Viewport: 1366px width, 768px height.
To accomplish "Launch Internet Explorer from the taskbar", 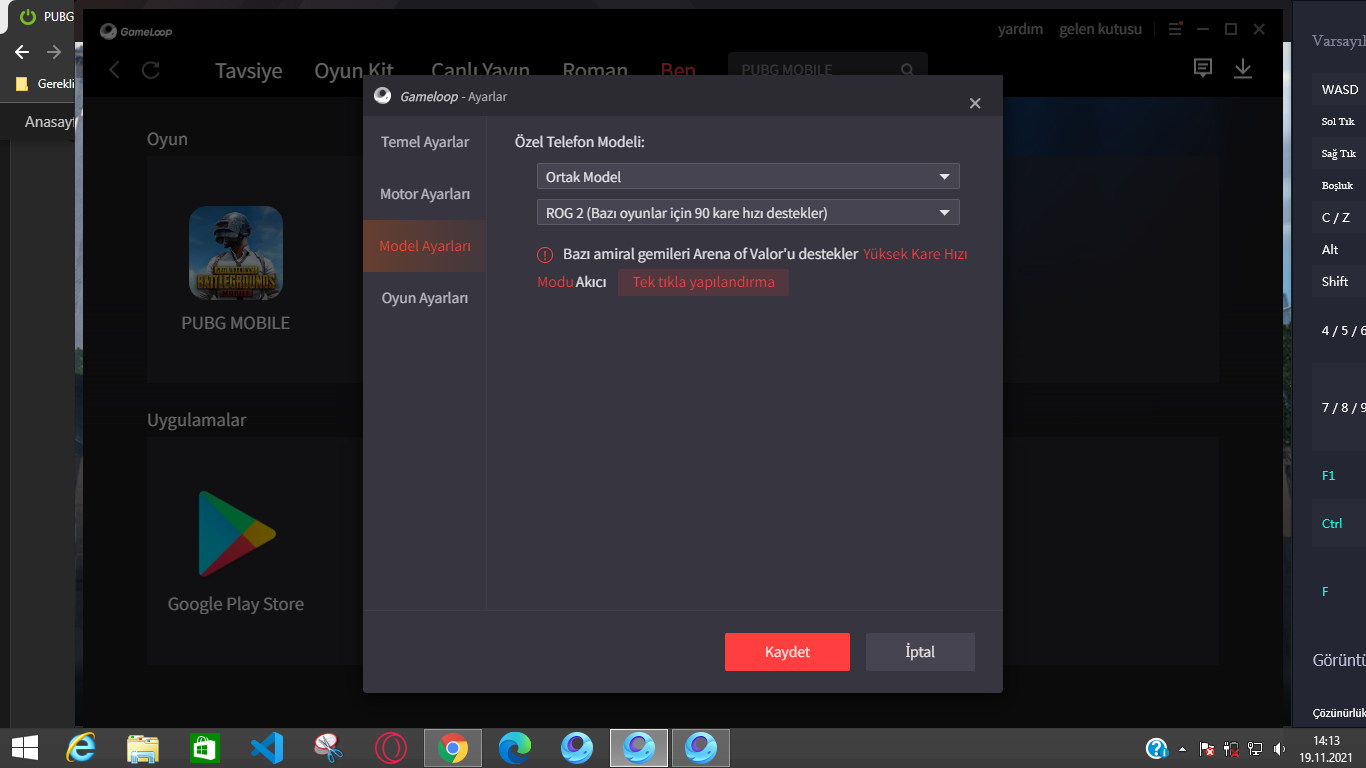I will 81,747.
